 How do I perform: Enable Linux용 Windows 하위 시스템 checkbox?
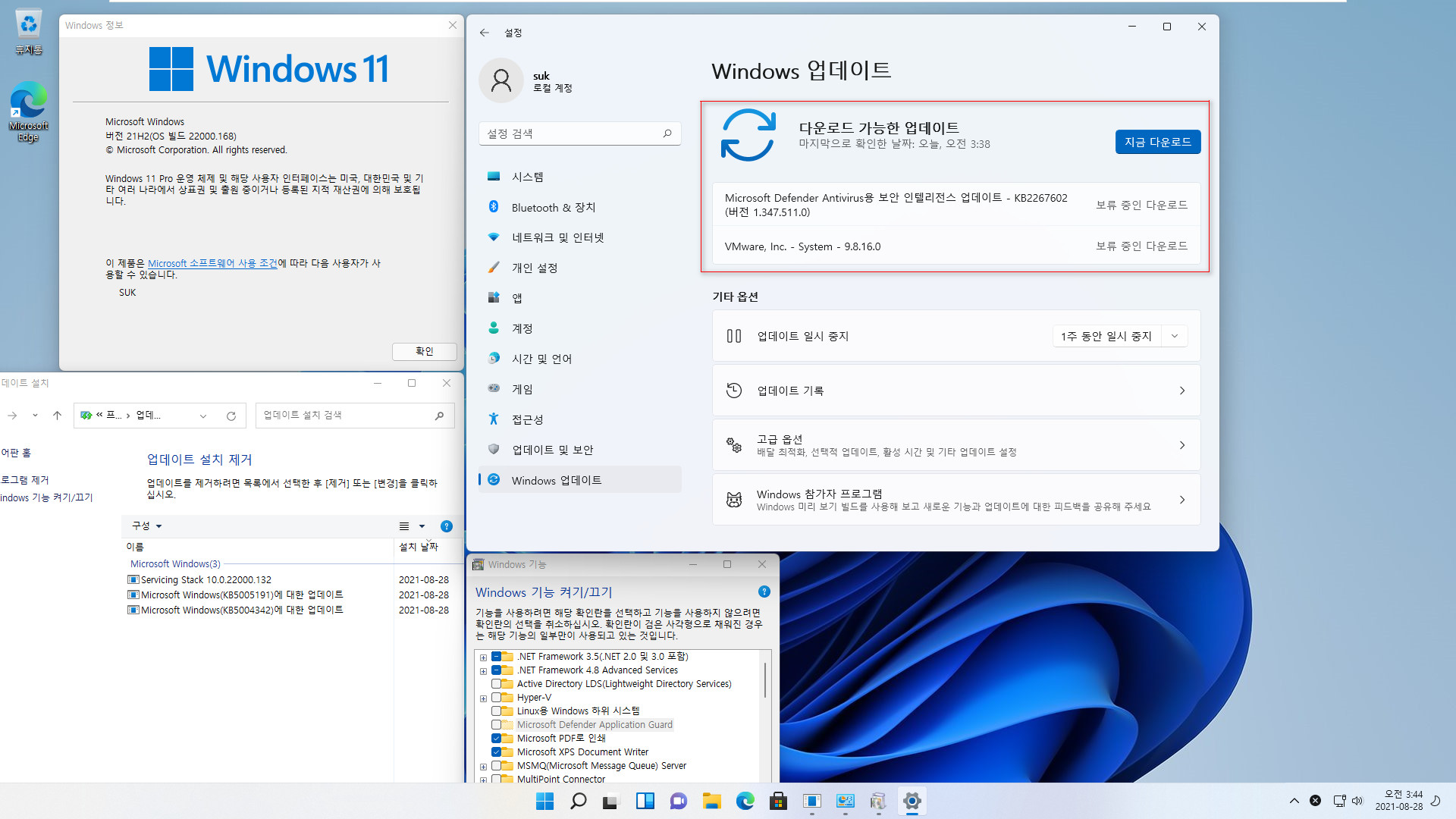pyautogui.click(x=496, y=711)
